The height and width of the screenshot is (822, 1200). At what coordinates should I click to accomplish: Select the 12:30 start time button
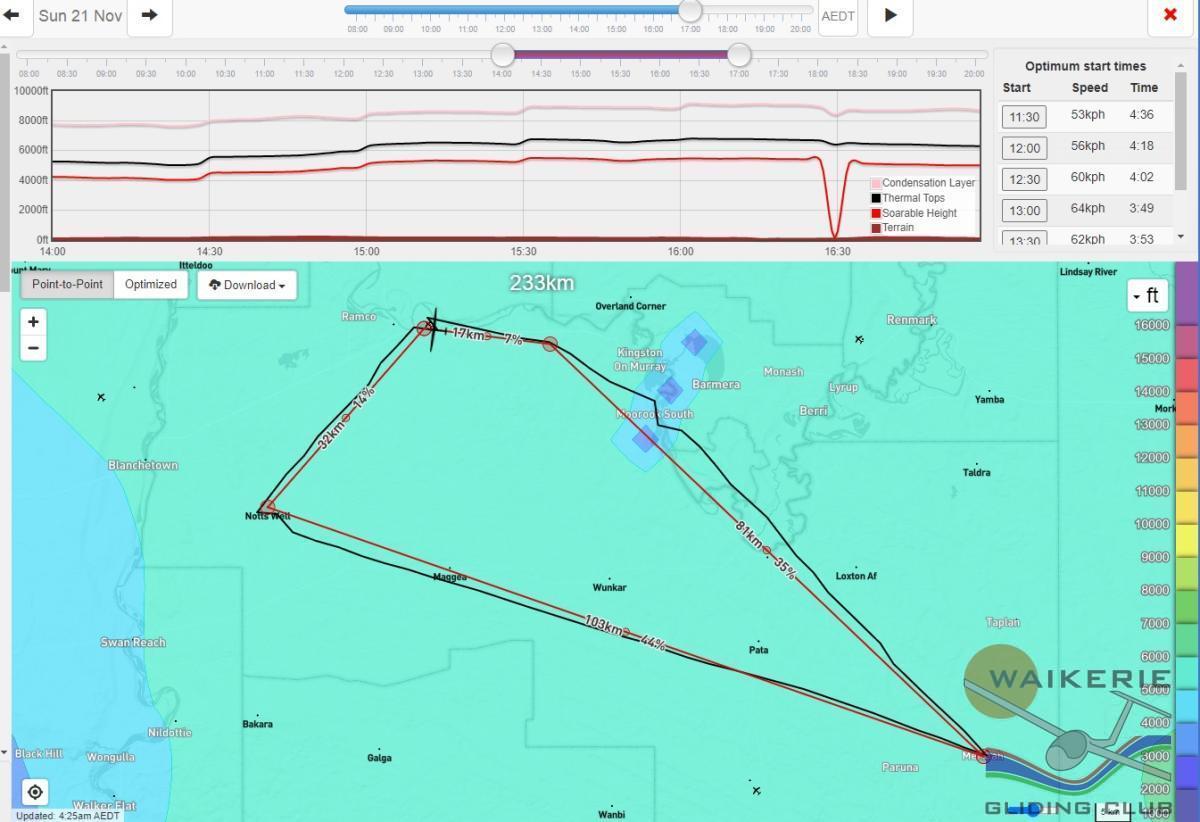tap(1025, 179)
